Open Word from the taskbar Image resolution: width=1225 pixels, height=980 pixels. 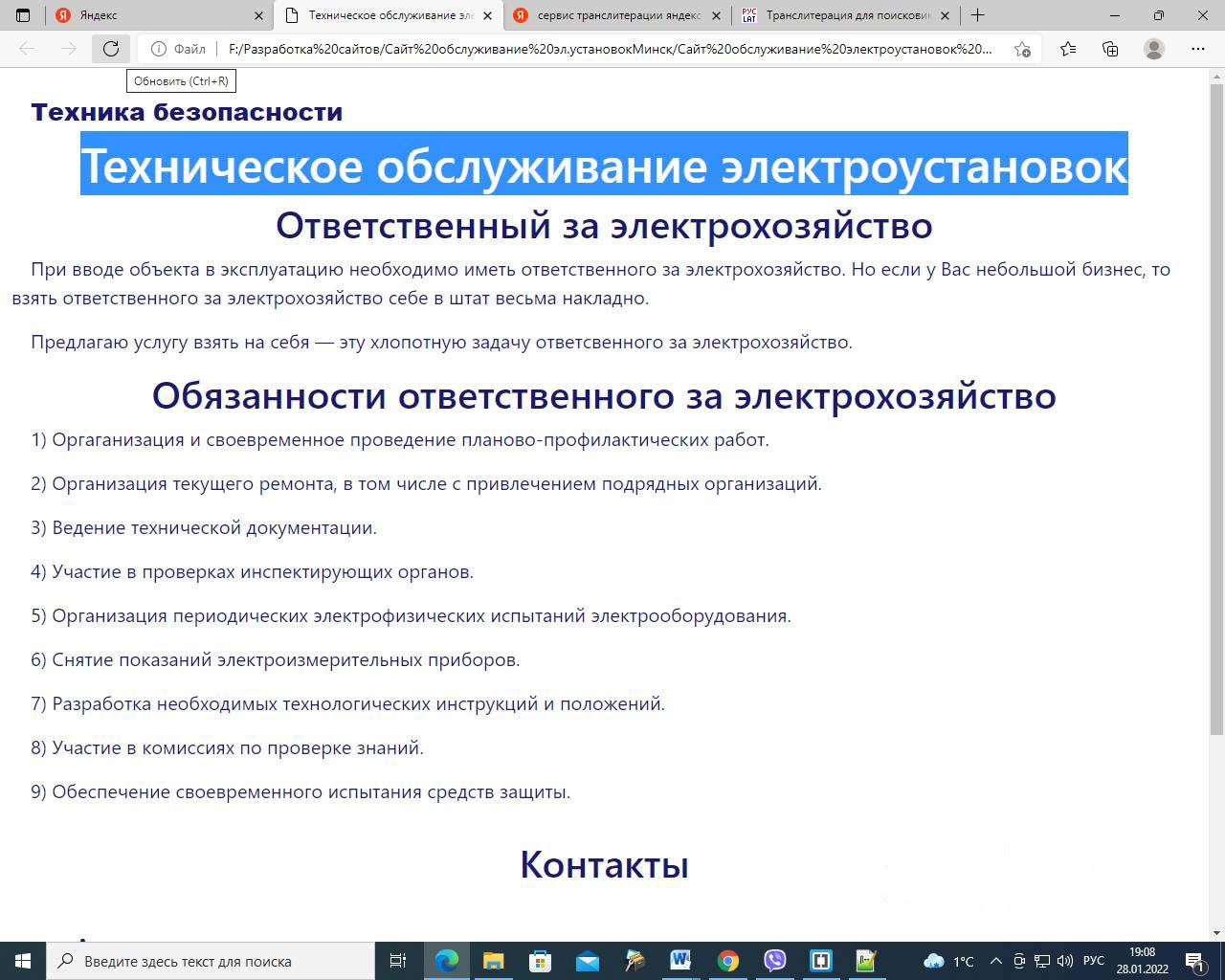680,960
